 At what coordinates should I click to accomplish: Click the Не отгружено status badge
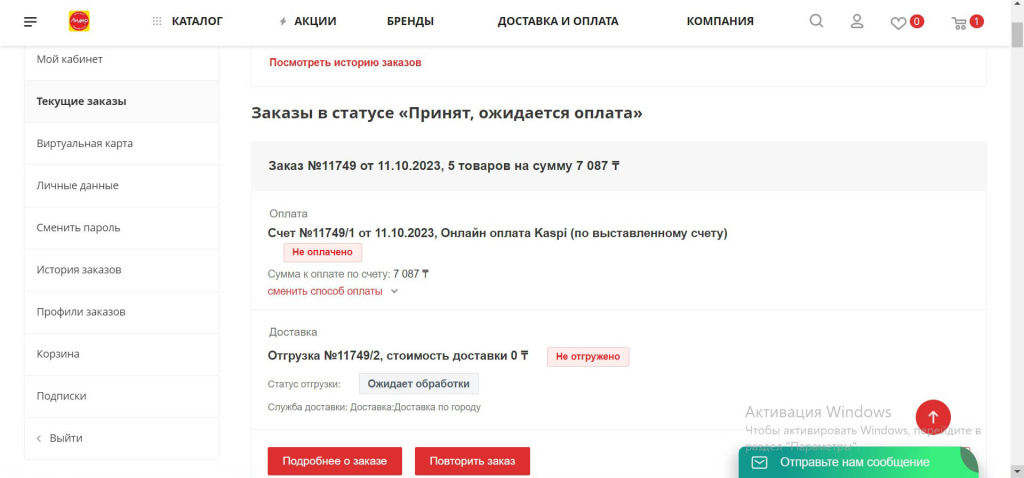click(588, 357)
